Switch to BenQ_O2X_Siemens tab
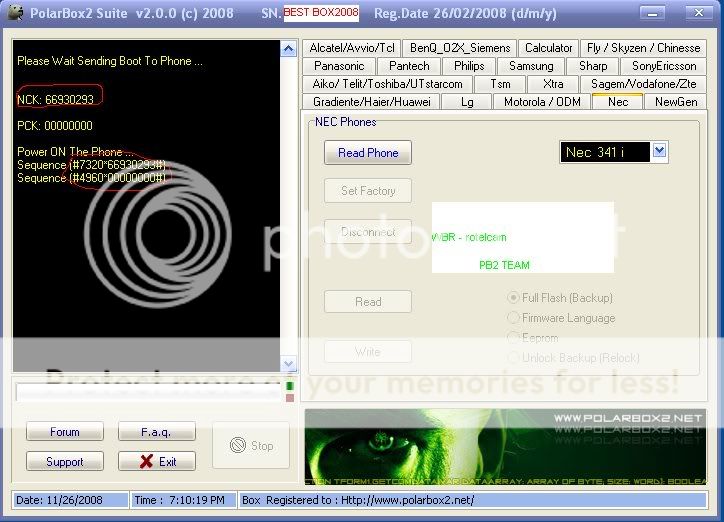 460,48
